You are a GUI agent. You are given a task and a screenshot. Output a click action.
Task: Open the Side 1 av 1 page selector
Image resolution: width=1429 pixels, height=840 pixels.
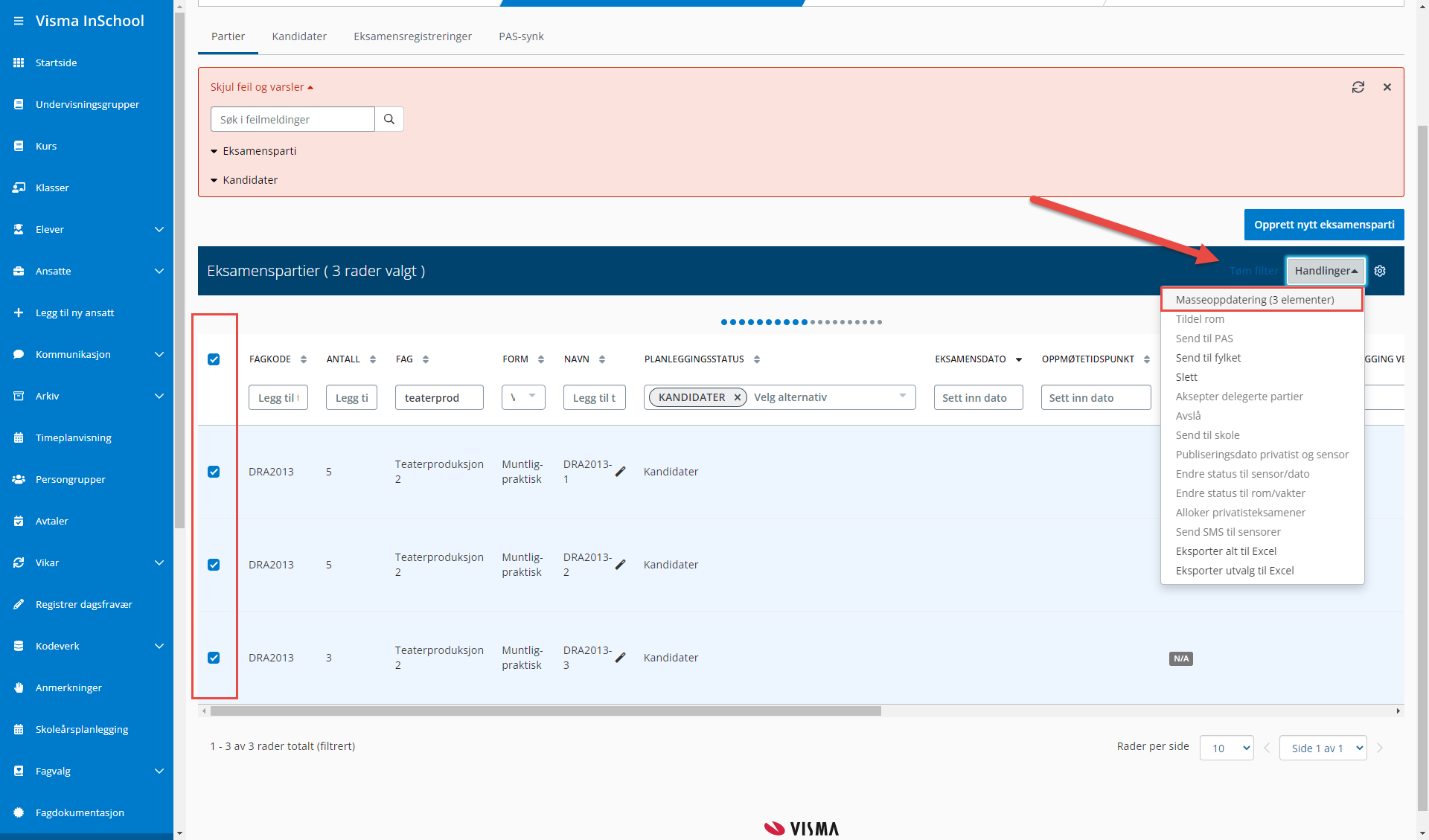point(1323,748)
